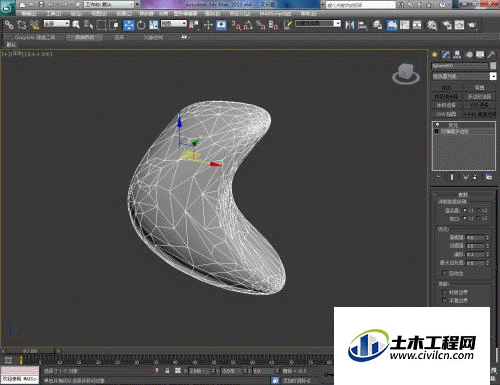Toggle the Angle Snap icon

248,25
